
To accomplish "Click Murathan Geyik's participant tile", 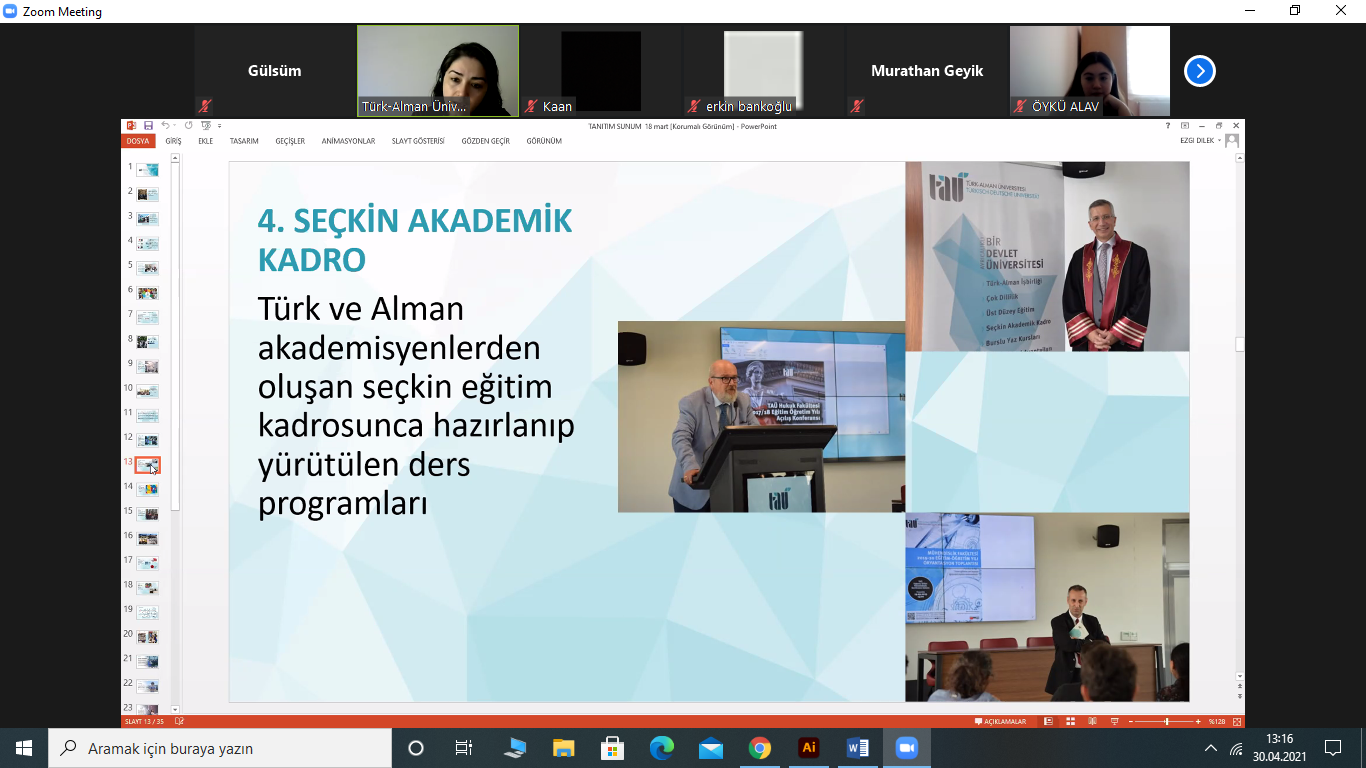I will point(927,71).
